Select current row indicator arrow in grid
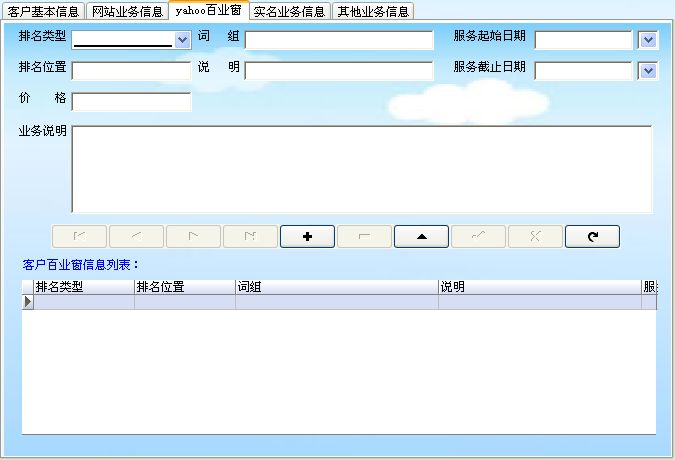The image size is (675, 460). [28, 302]
